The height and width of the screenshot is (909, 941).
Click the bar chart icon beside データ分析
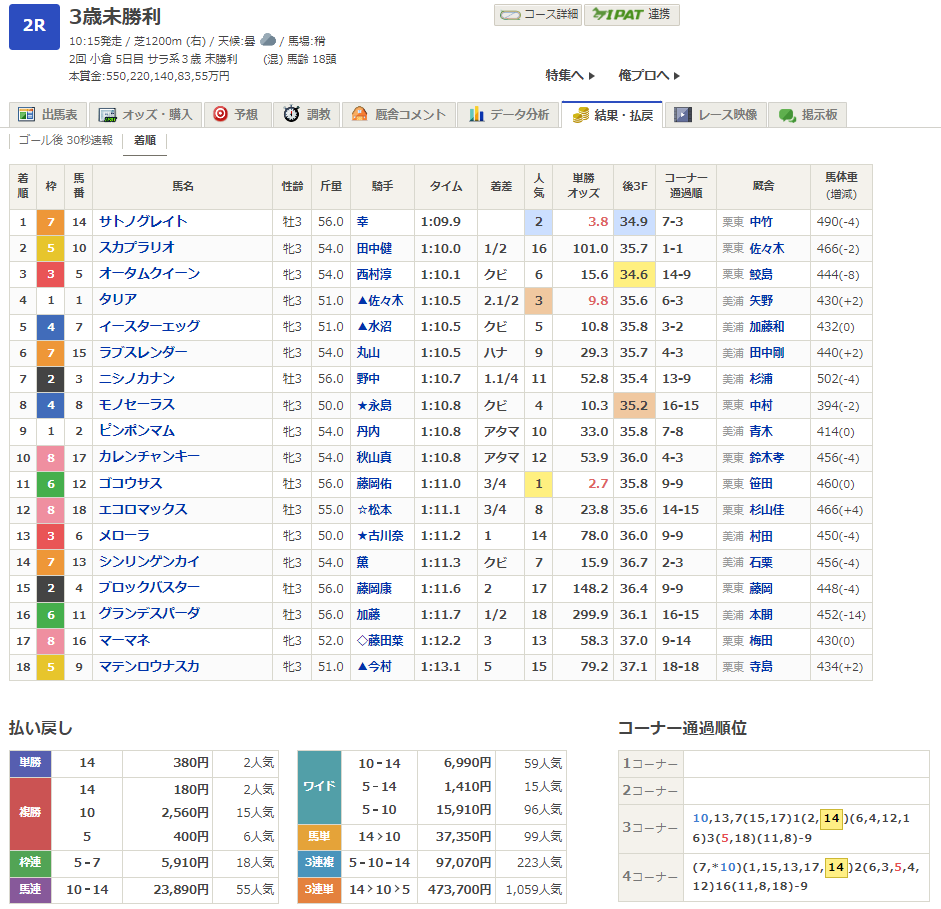(x=477, y=115)
